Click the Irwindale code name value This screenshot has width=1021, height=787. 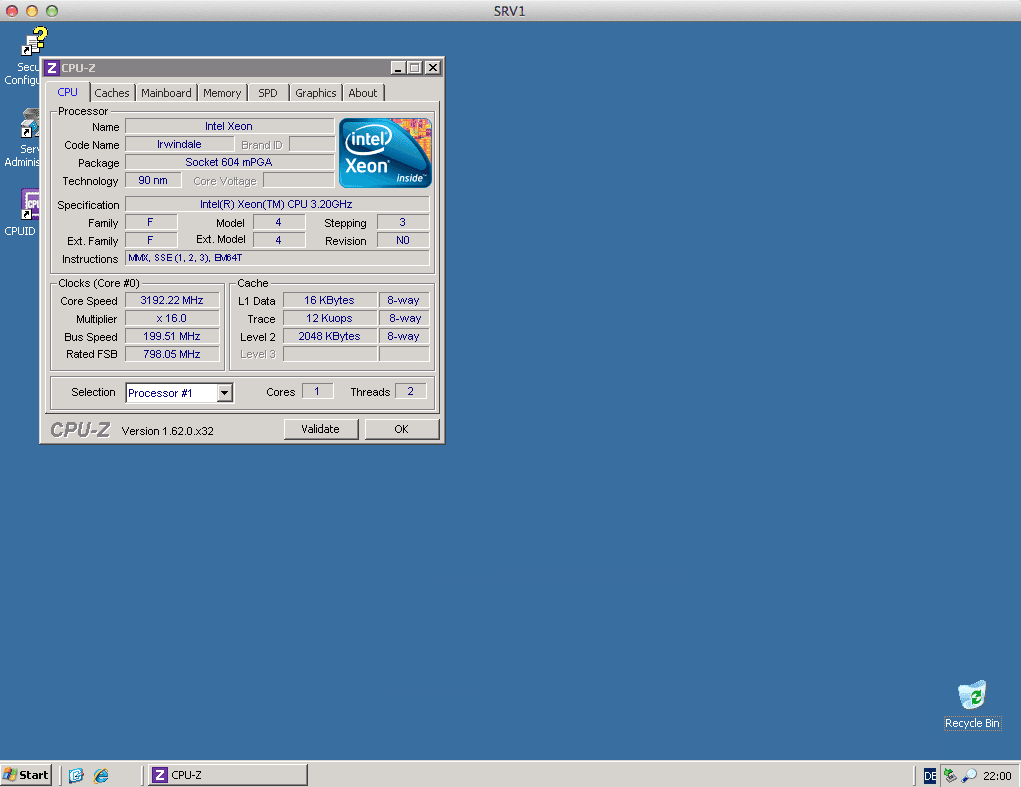click(x=179, y=145)
